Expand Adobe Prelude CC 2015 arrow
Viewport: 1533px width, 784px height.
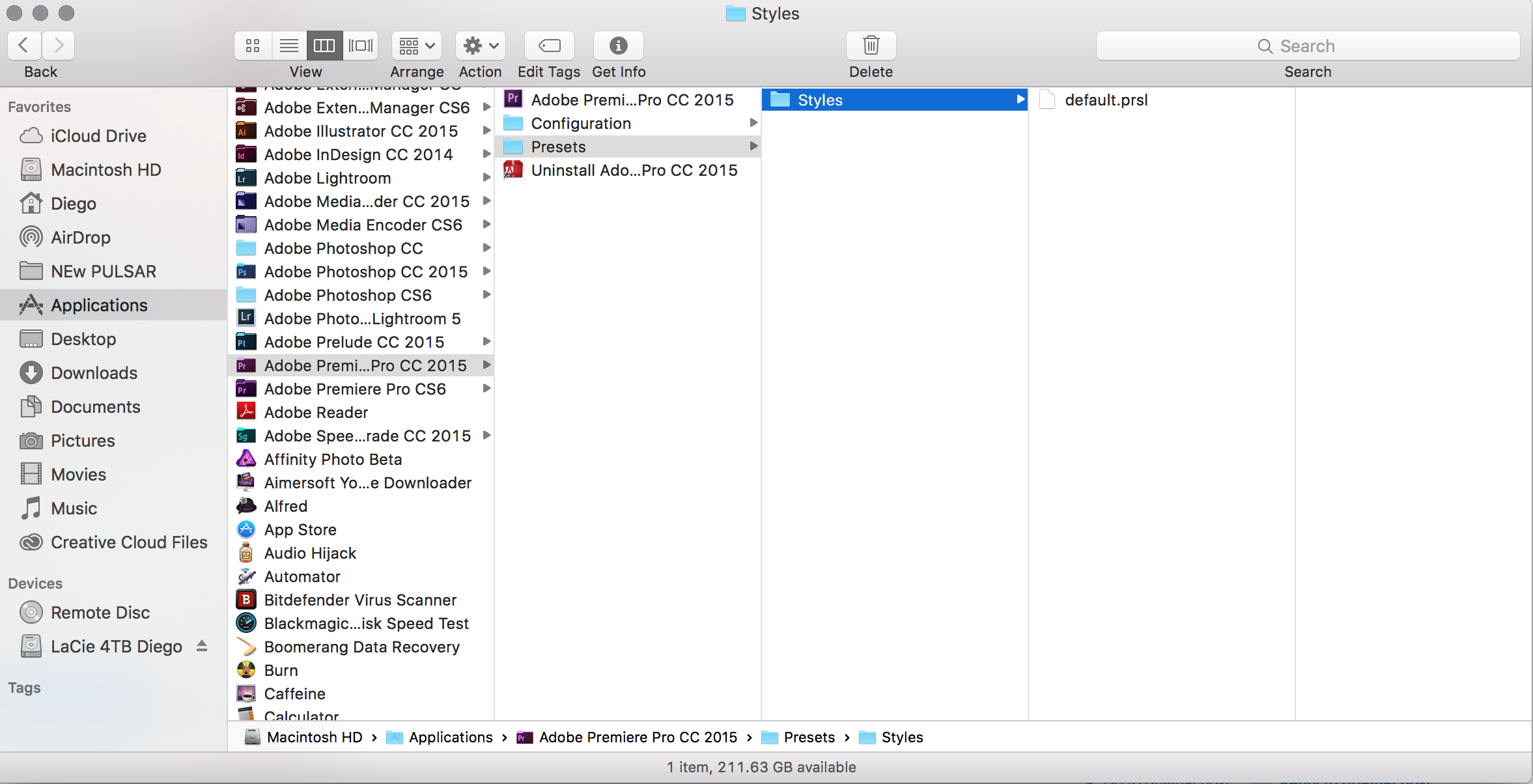486,342
